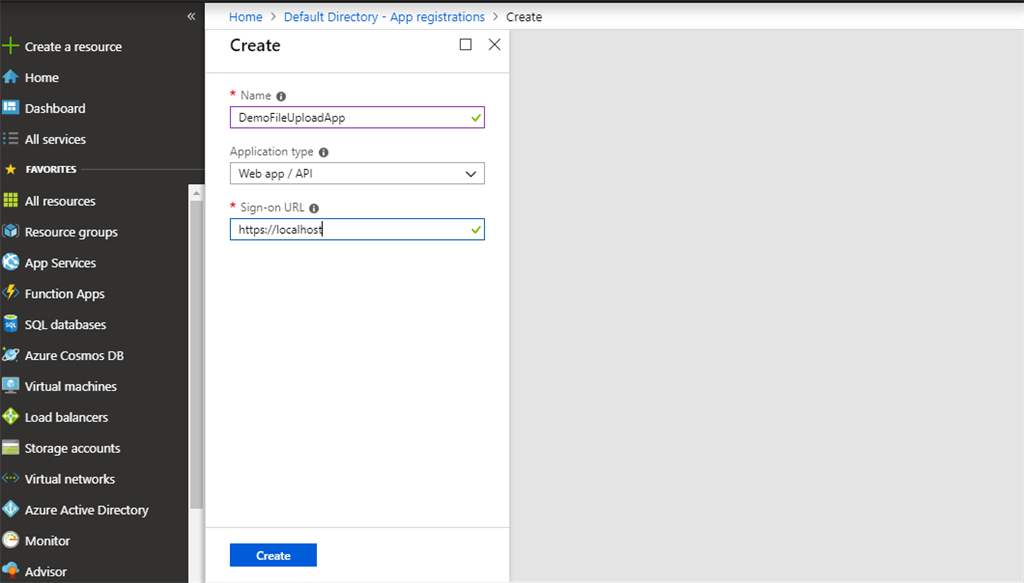Click the Sign-on URL info icon

(313, 207)
